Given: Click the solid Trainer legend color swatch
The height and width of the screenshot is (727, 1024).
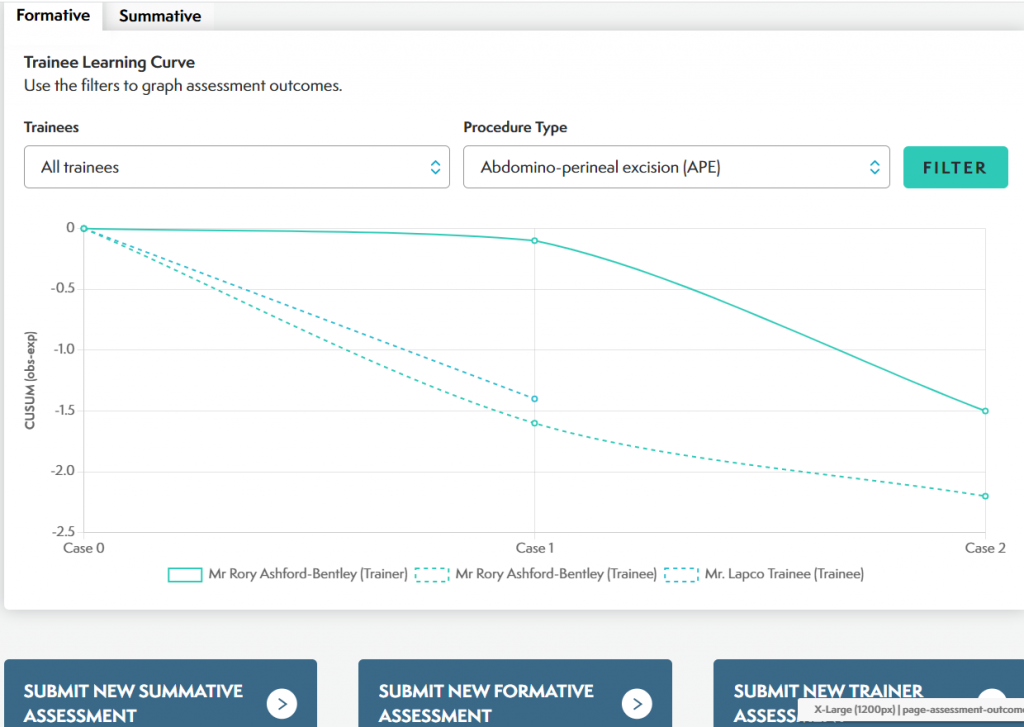Looking at the screenshot, I should 185,574.
